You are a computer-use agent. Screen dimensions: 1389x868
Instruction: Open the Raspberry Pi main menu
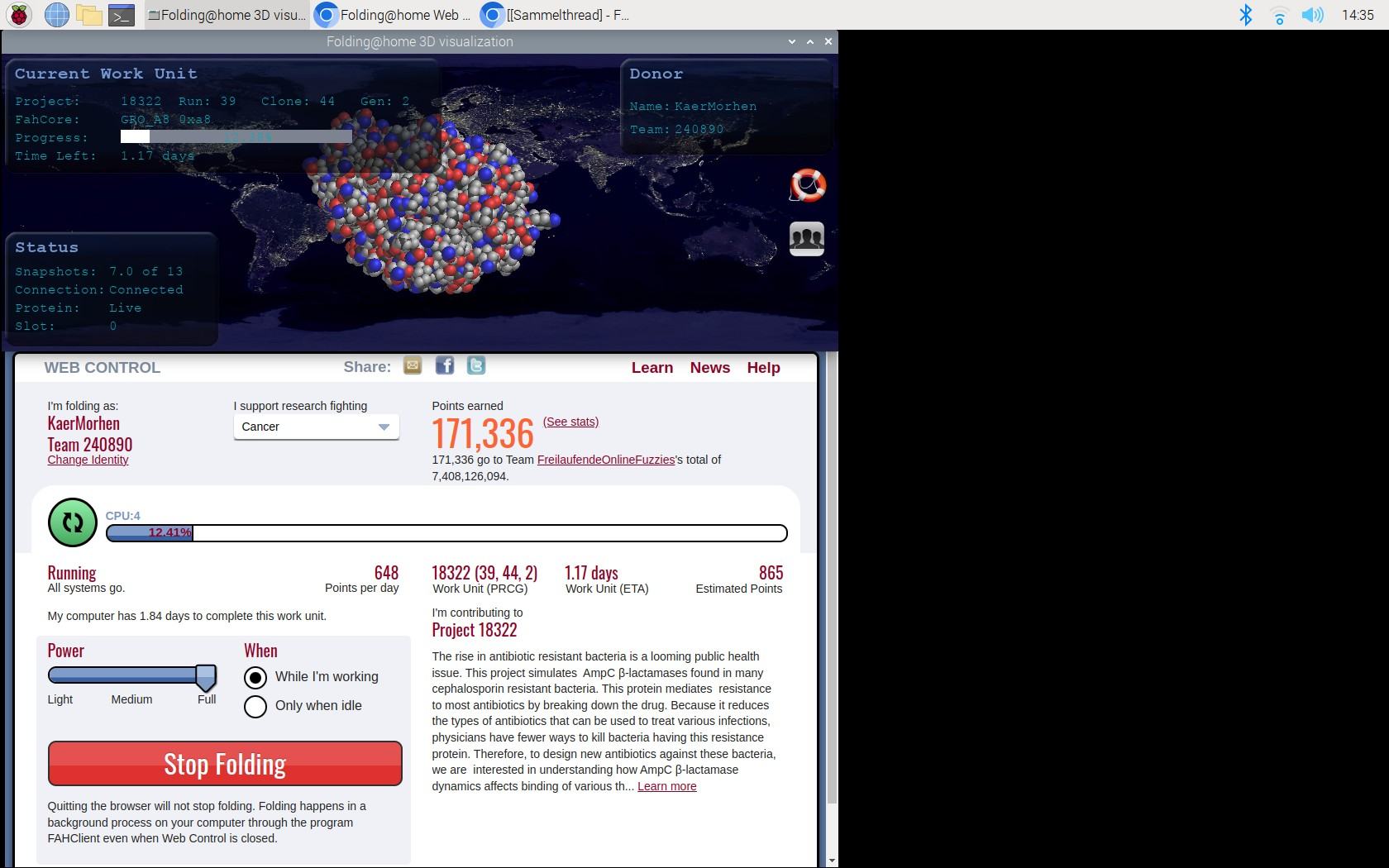point(19,15)
